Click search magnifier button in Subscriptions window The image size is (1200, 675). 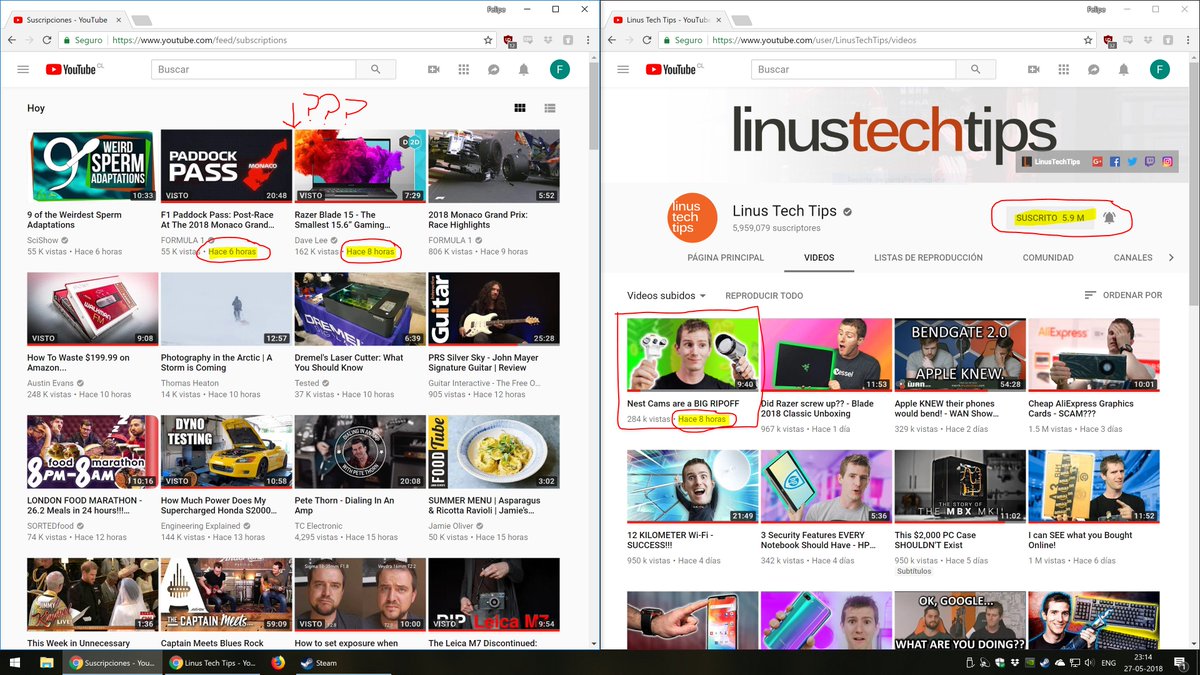tap(376, 69)
